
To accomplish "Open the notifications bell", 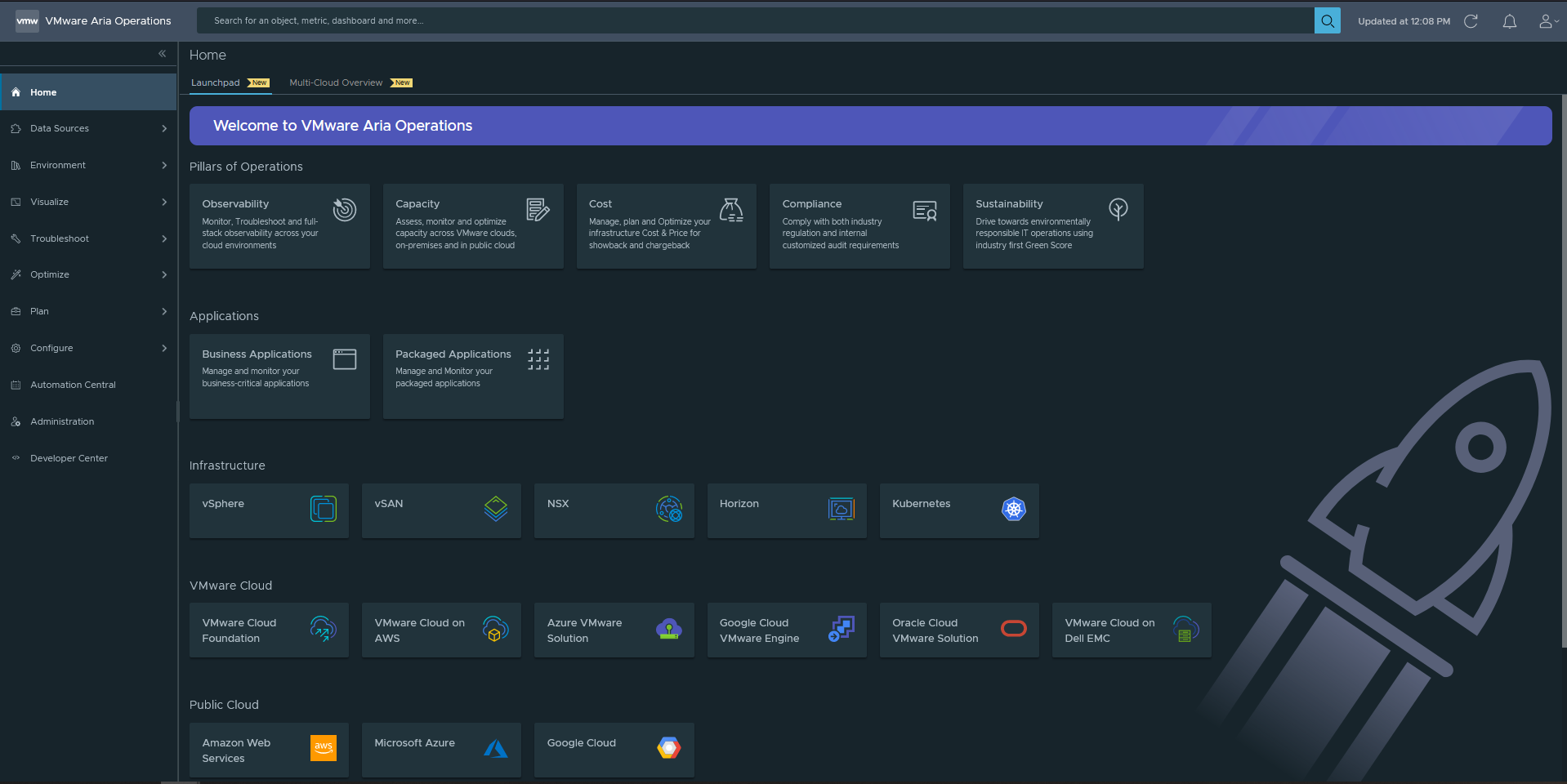I will (x=1509, y=21).
